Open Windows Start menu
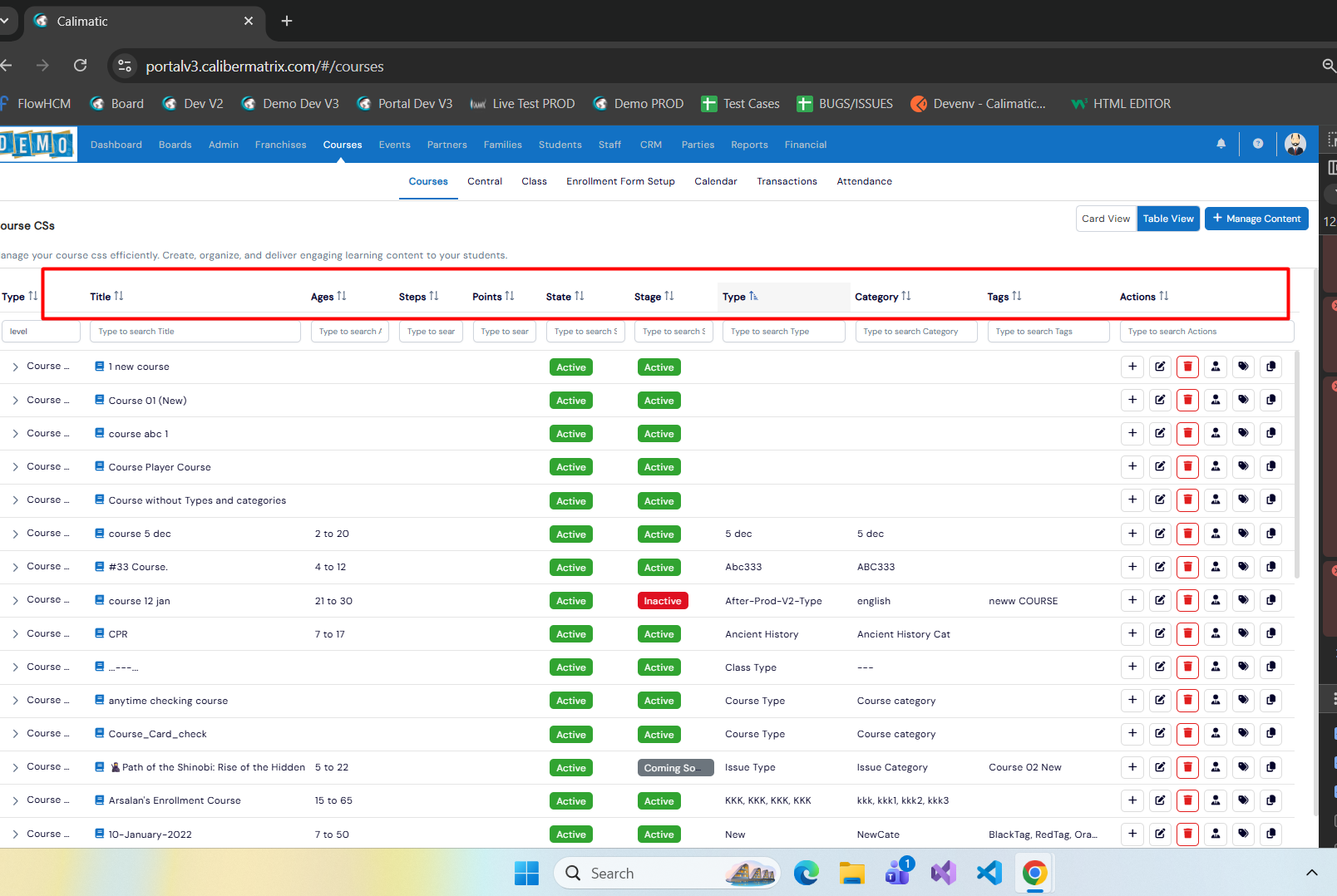 coord(526,873)
